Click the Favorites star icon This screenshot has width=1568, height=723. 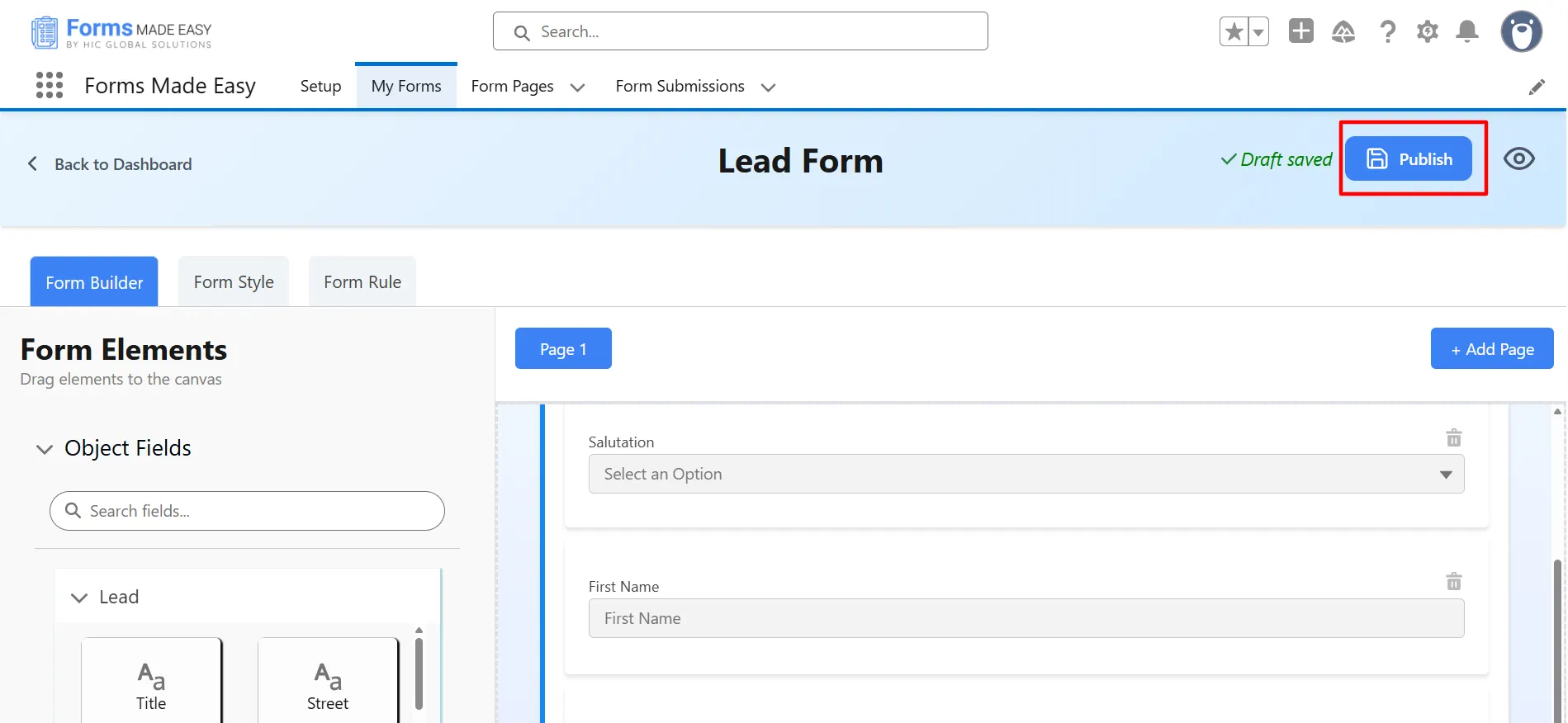tap(1234, 32)
